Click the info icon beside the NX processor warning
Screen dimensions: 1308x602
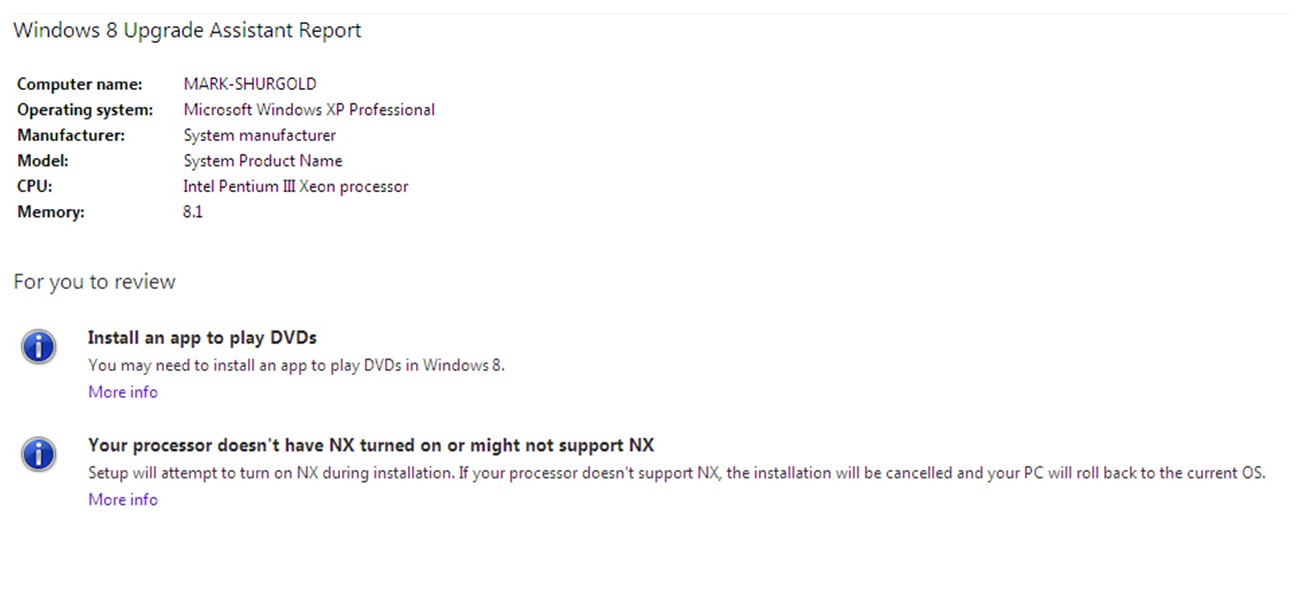[38, 454]
